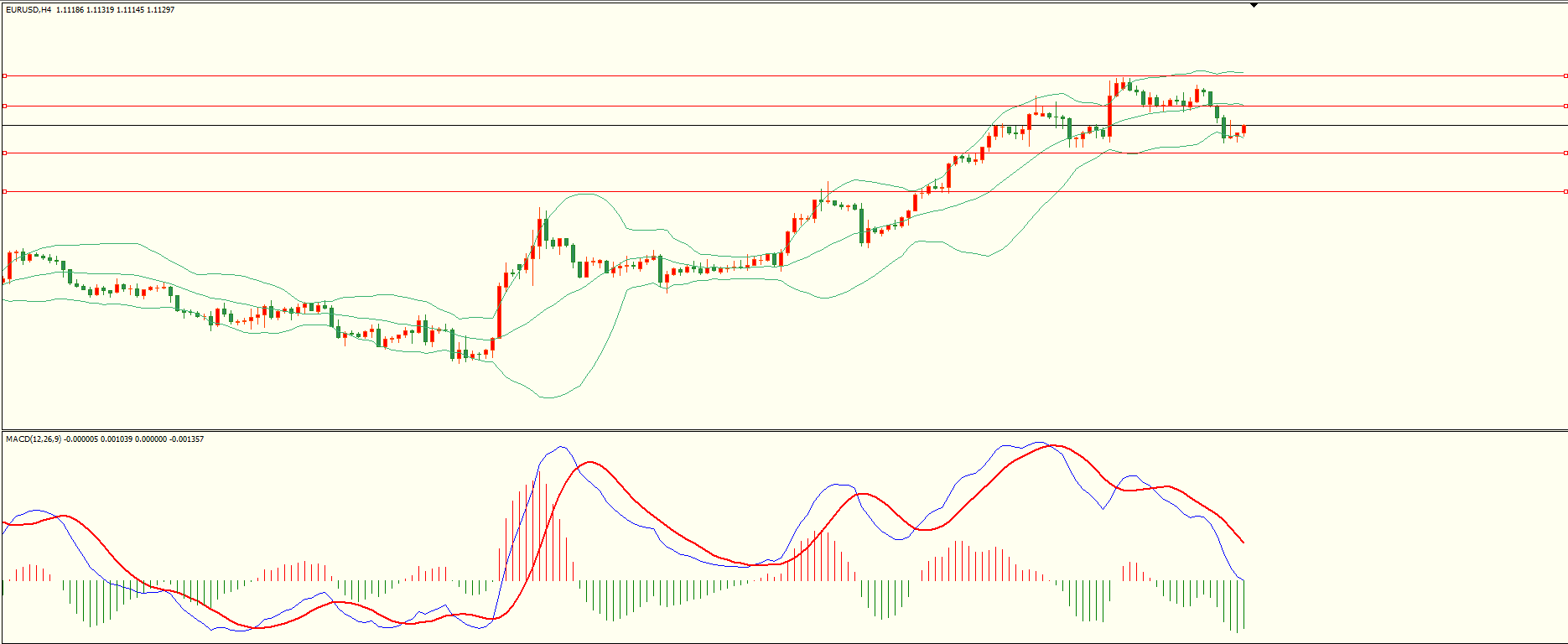Click the divider between chart and MACD window
Viewport: 1568px width, 644px height.
784,431
